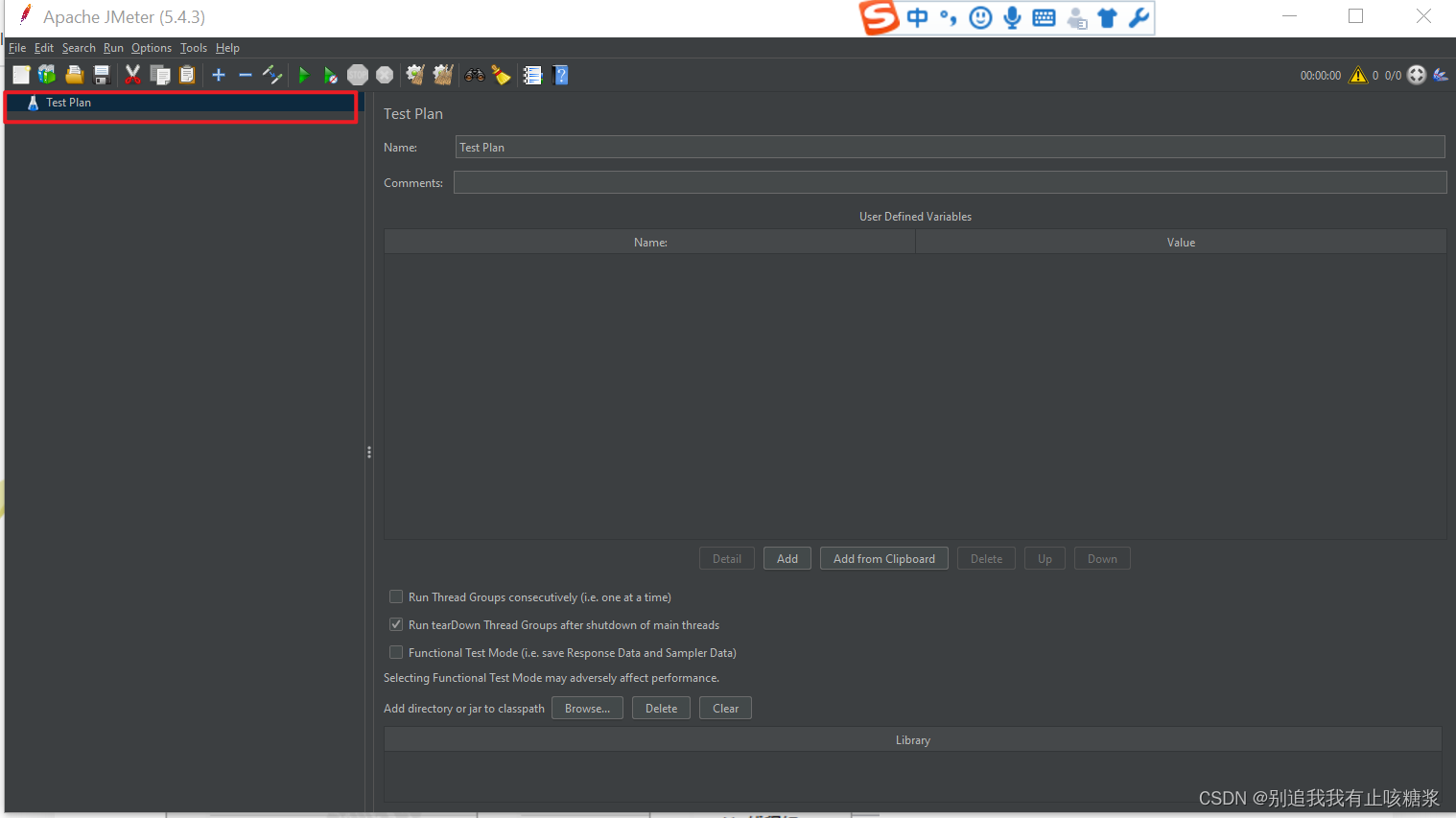Click the Shutdown gray X icon
Image resolution: width=1456 pixels, height=818 pixels.
click(x=385, y=75)
